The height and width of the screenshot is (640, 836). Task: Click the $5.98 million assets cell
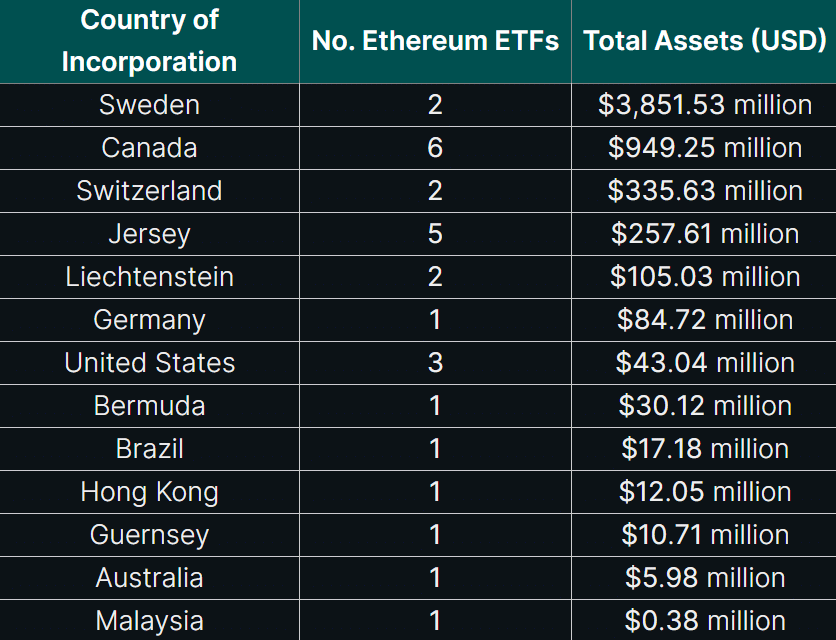pyautogui.click(x=705, y=578)
